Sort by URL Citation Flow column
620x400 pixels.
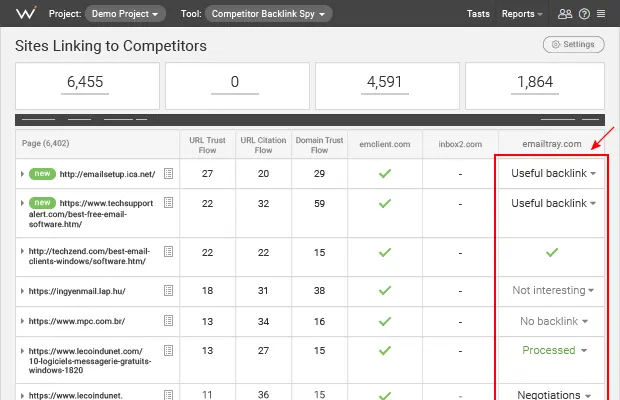point(263,145)
